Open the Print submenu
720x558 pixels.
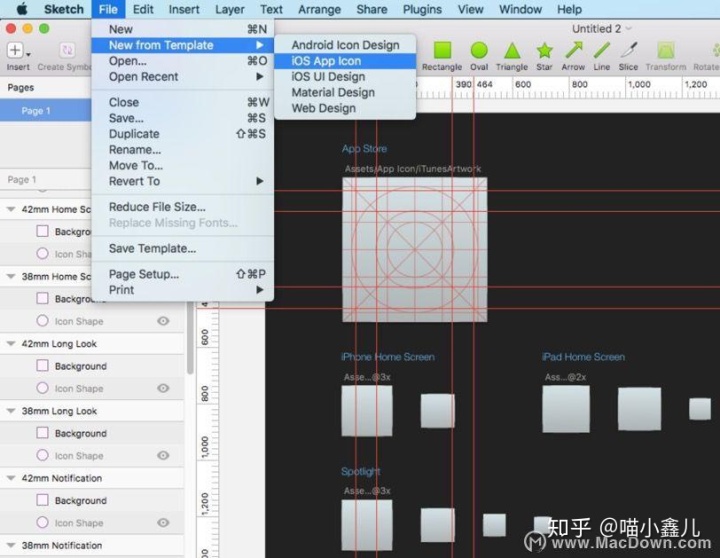point(183,290)
